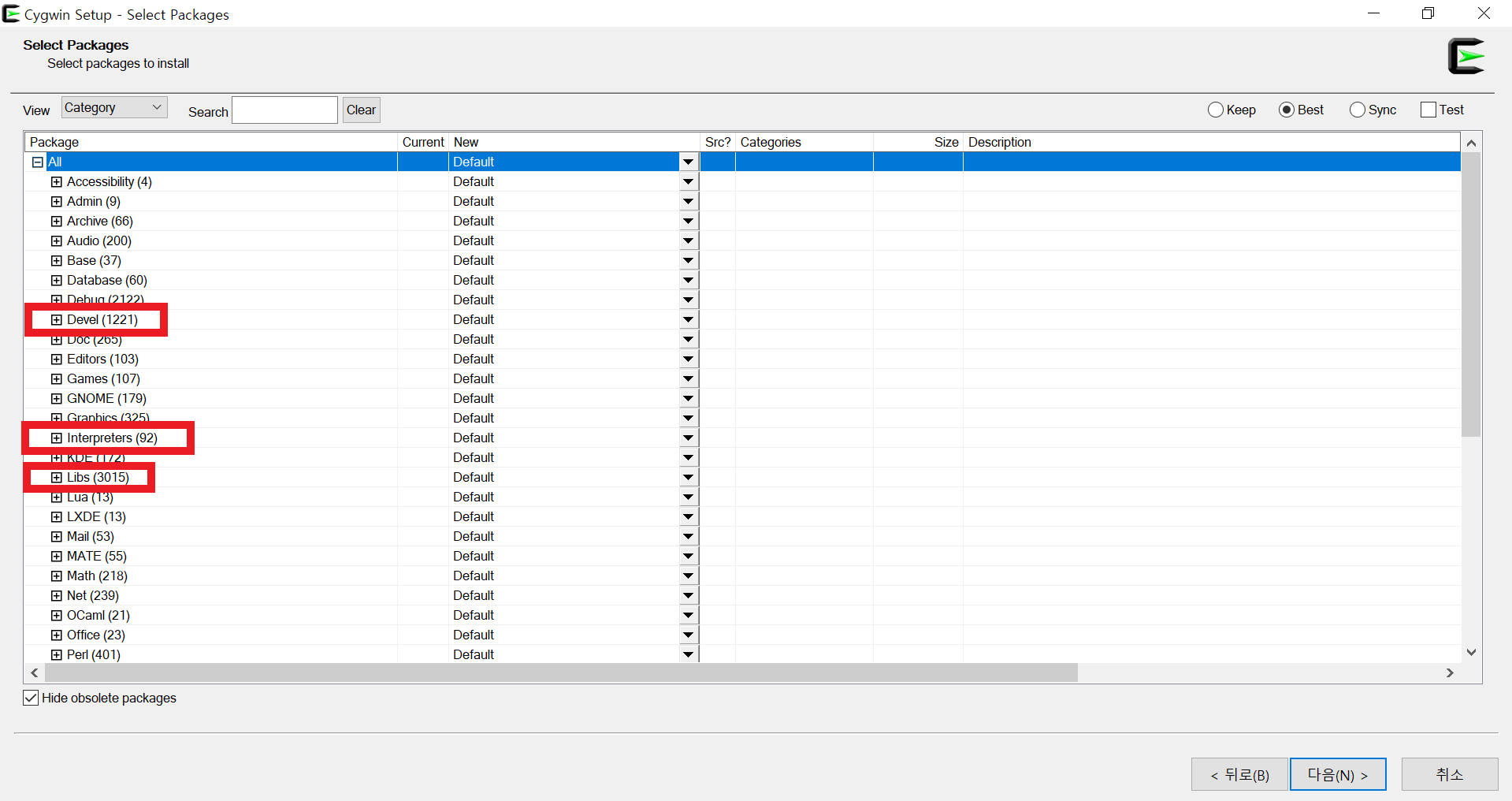Click the horizontal scrollbar left arrow
The image size is (1512, 801).
35,673
